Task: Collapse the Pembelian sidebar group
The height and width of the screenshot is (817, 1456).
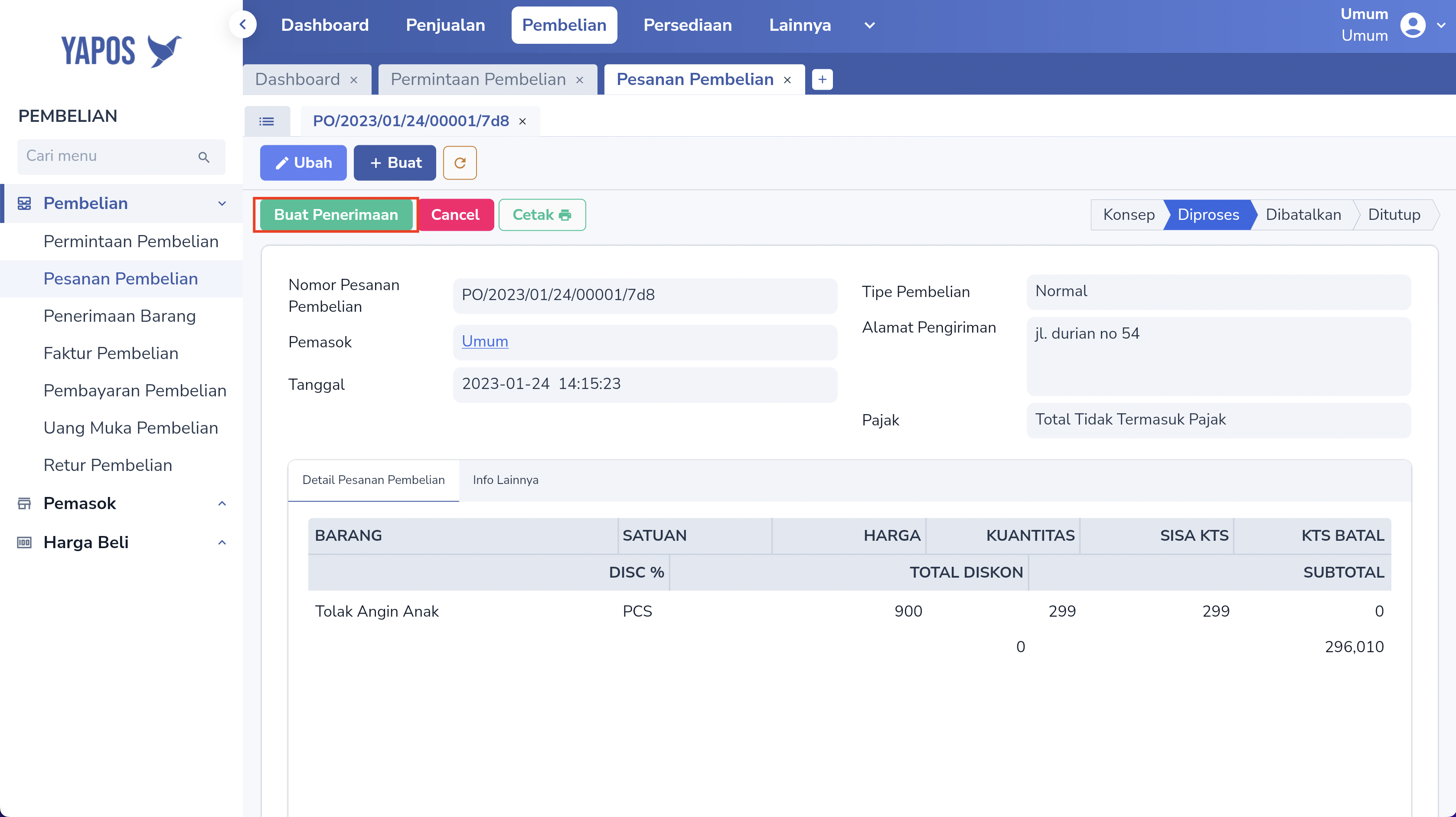Action: click(222, 203)
